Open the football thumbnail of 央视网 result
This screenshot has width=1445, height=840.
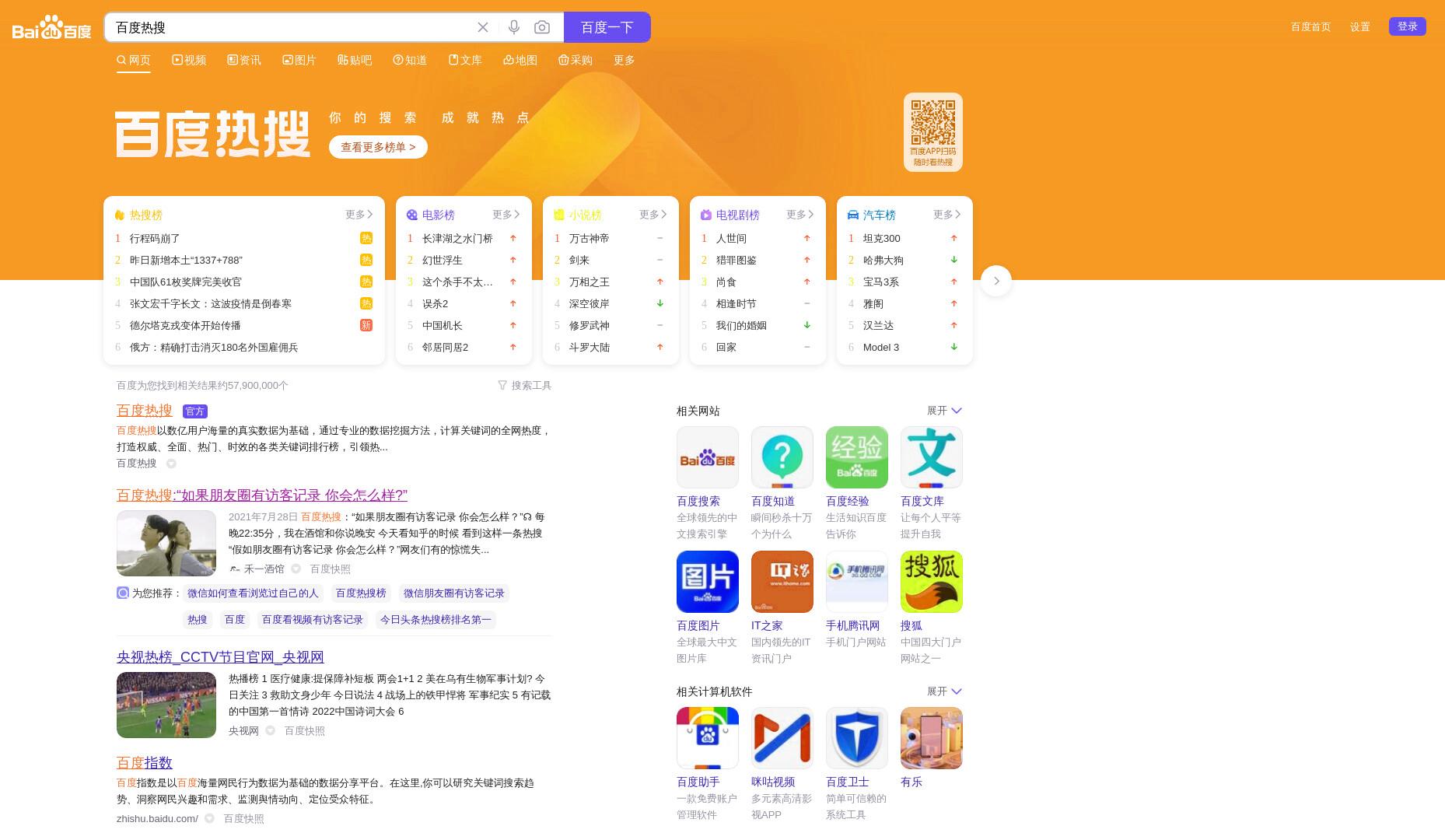[166, 705]
